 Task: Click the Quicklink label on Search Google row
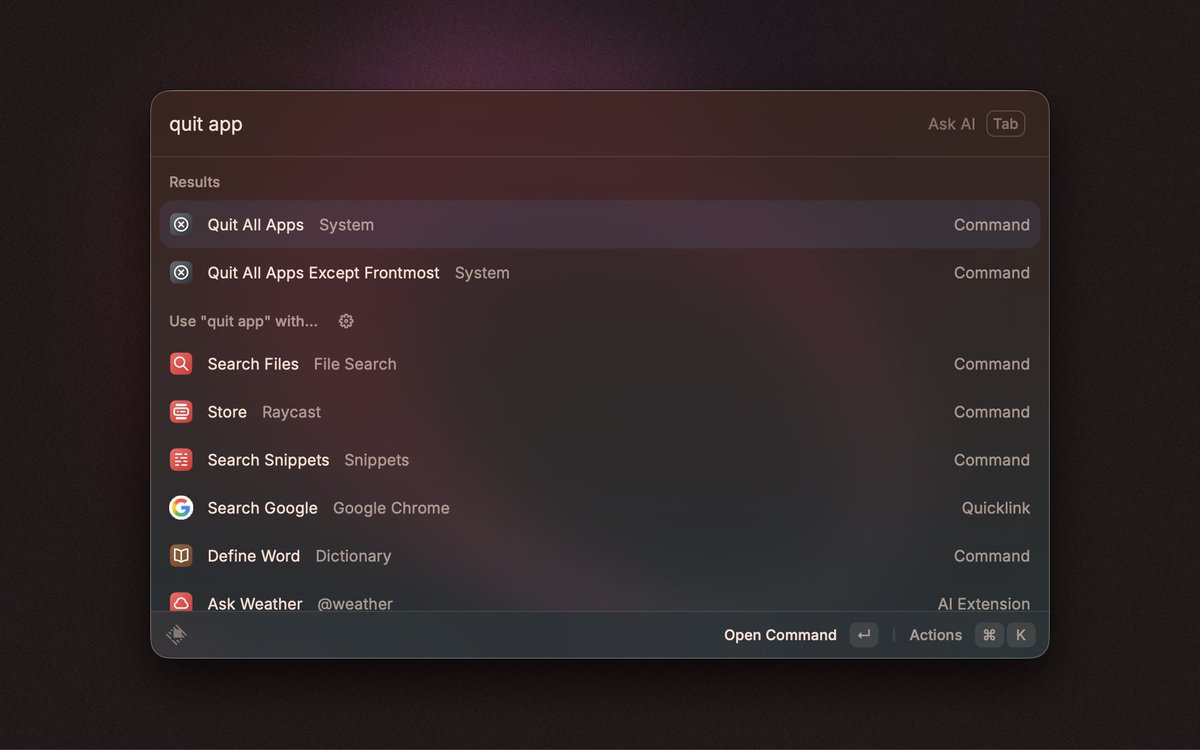click(996, 508)
